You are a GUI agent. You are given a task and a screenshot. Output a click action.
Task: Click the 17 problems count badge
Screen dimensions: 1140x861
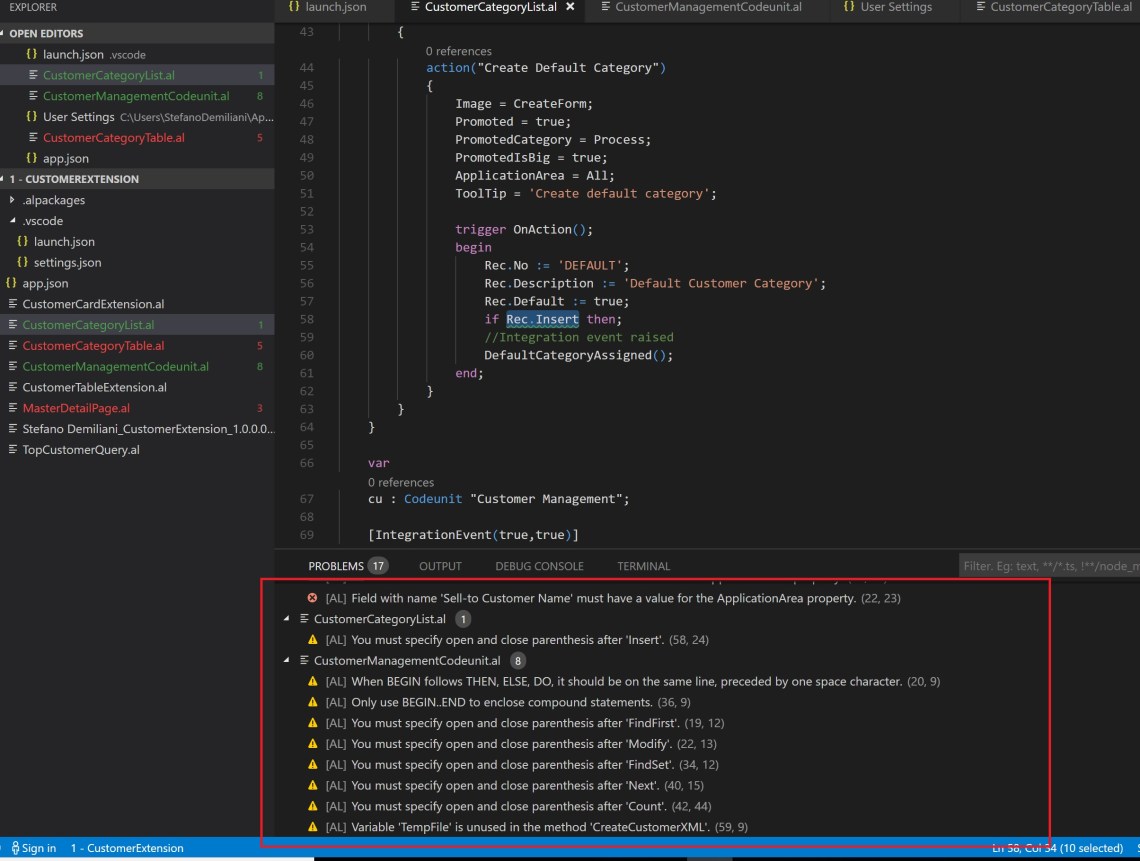pyautogui.click(x=377, y=566)
